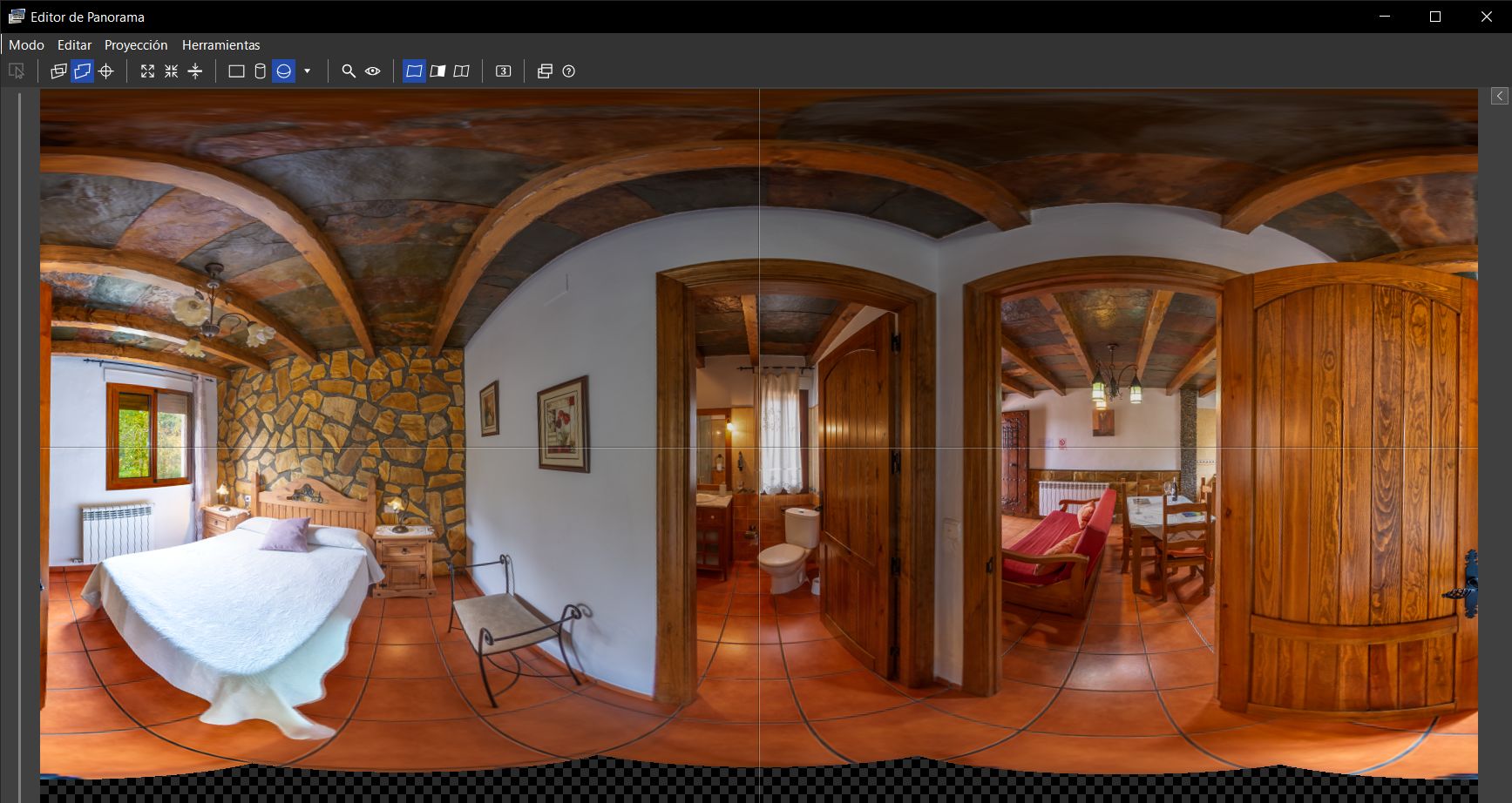
Task: Open the help question mark icon
Action: click(569, 71)
